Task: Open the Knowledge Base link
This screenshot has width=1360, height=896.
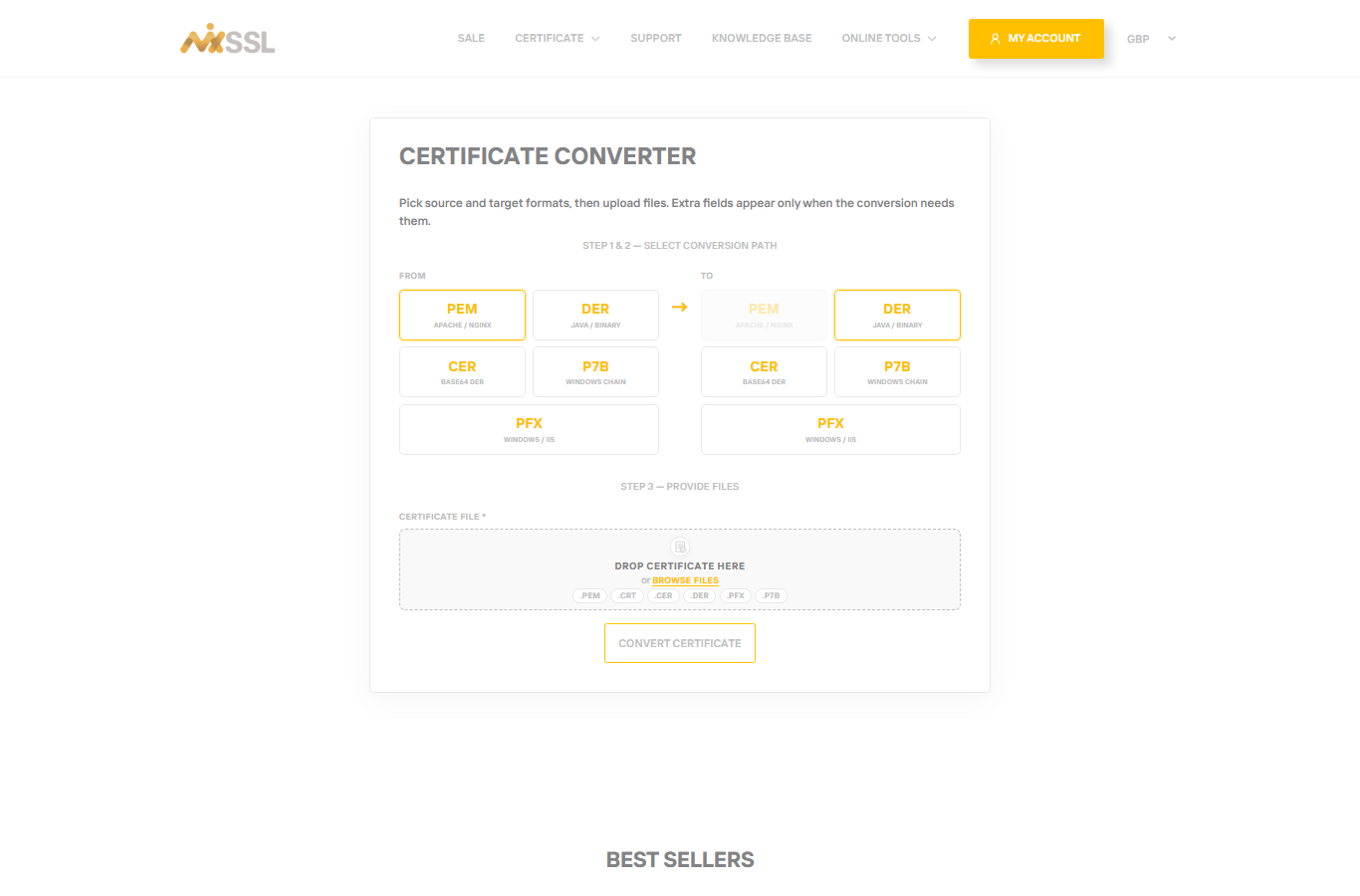Action: click(x=762, y=38)
